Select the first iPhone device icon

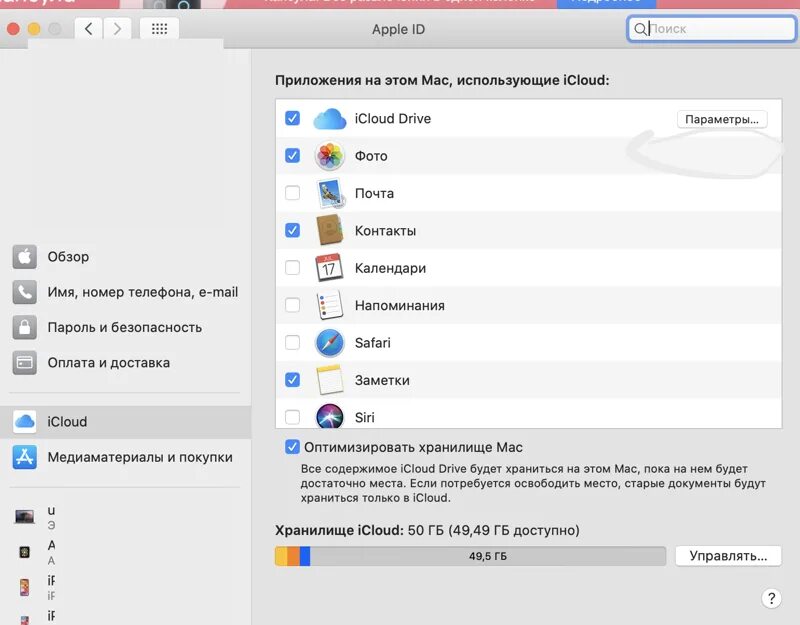tap(24, 587)
